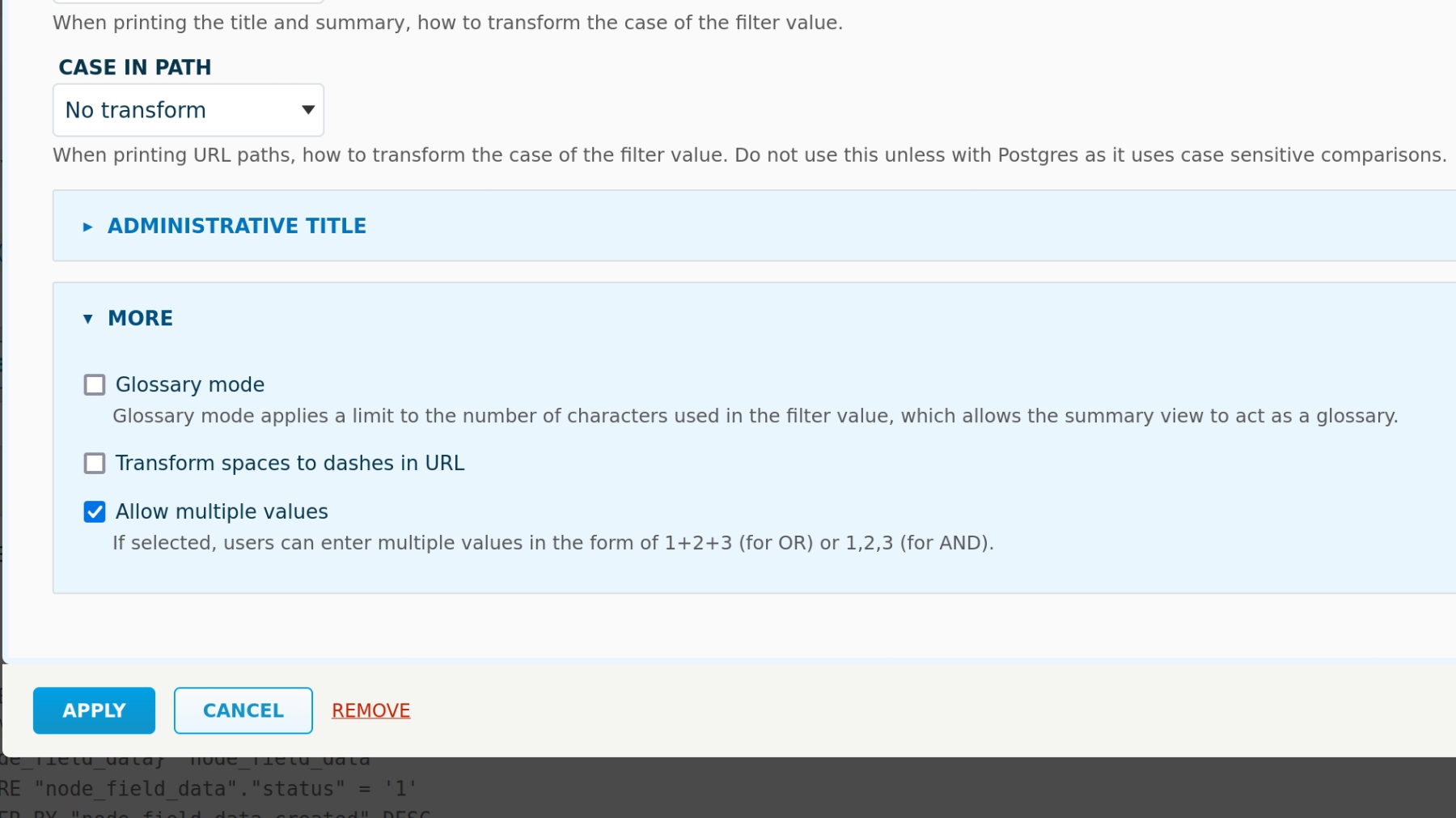This screenshot has width=1456, height=818.
Task: Click the Case in Path field label
Action: [135, 67]
